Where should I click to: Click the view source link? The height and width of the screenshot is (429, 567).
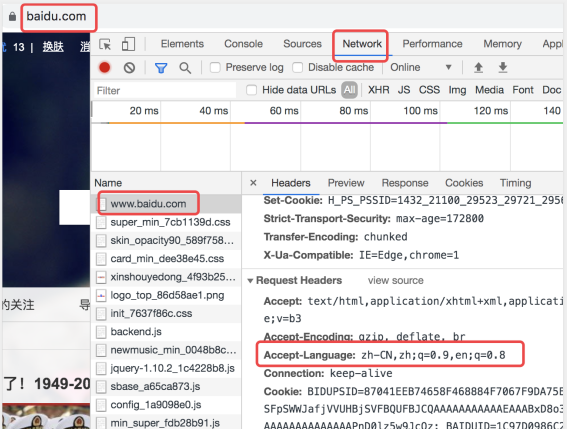click(x=396, y=280)
